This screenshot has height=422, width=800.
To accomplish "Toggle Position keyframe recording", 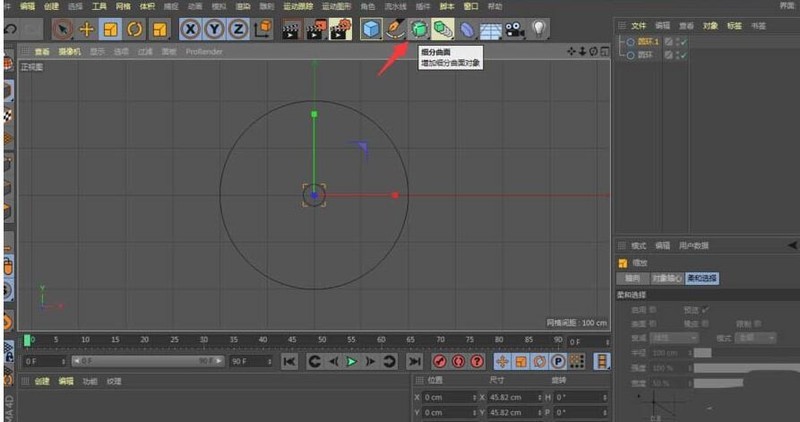I will coord(502,361).
